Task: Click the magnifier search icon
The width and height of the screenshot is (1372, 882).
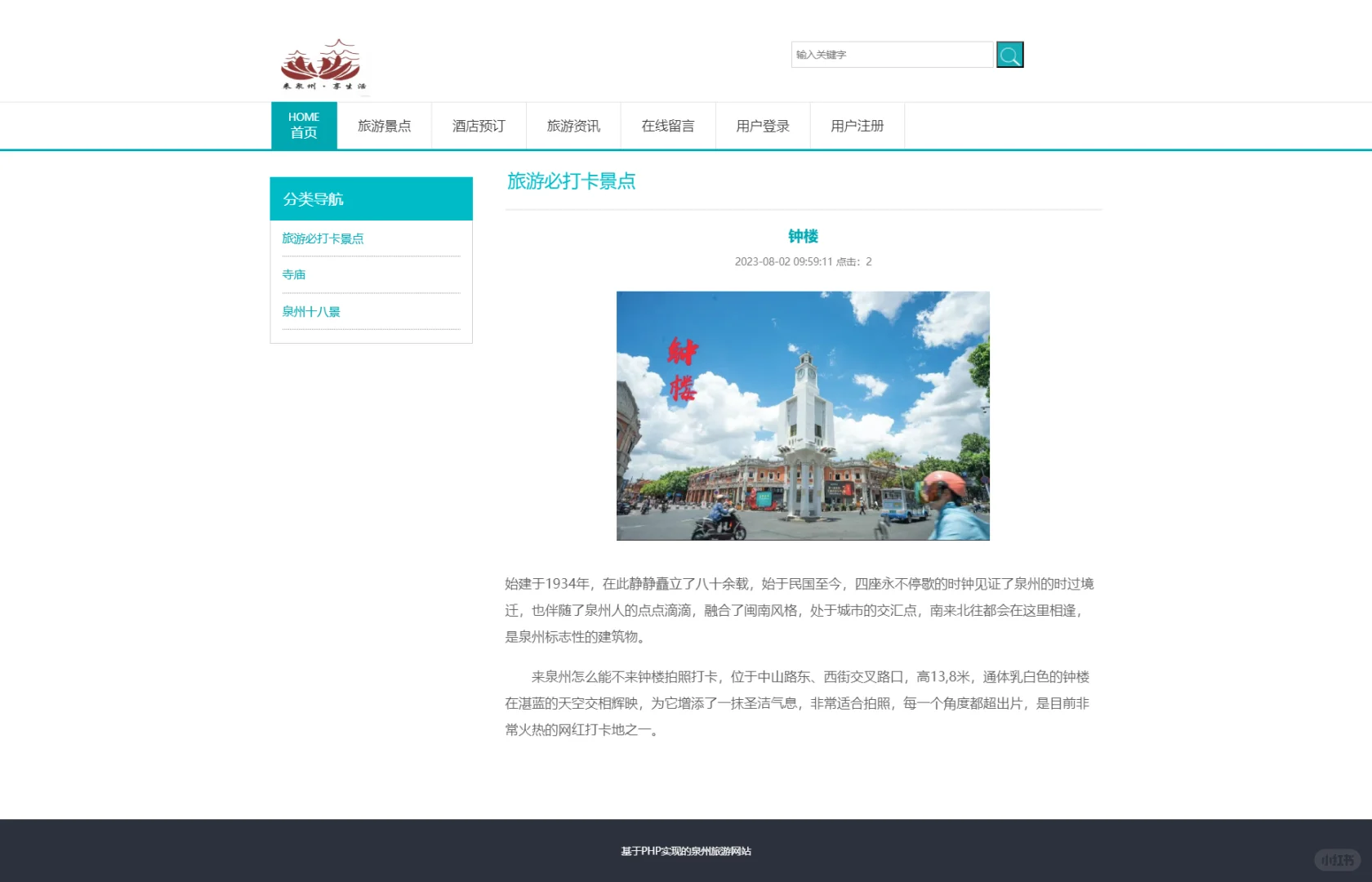Action: (1009, 54)
